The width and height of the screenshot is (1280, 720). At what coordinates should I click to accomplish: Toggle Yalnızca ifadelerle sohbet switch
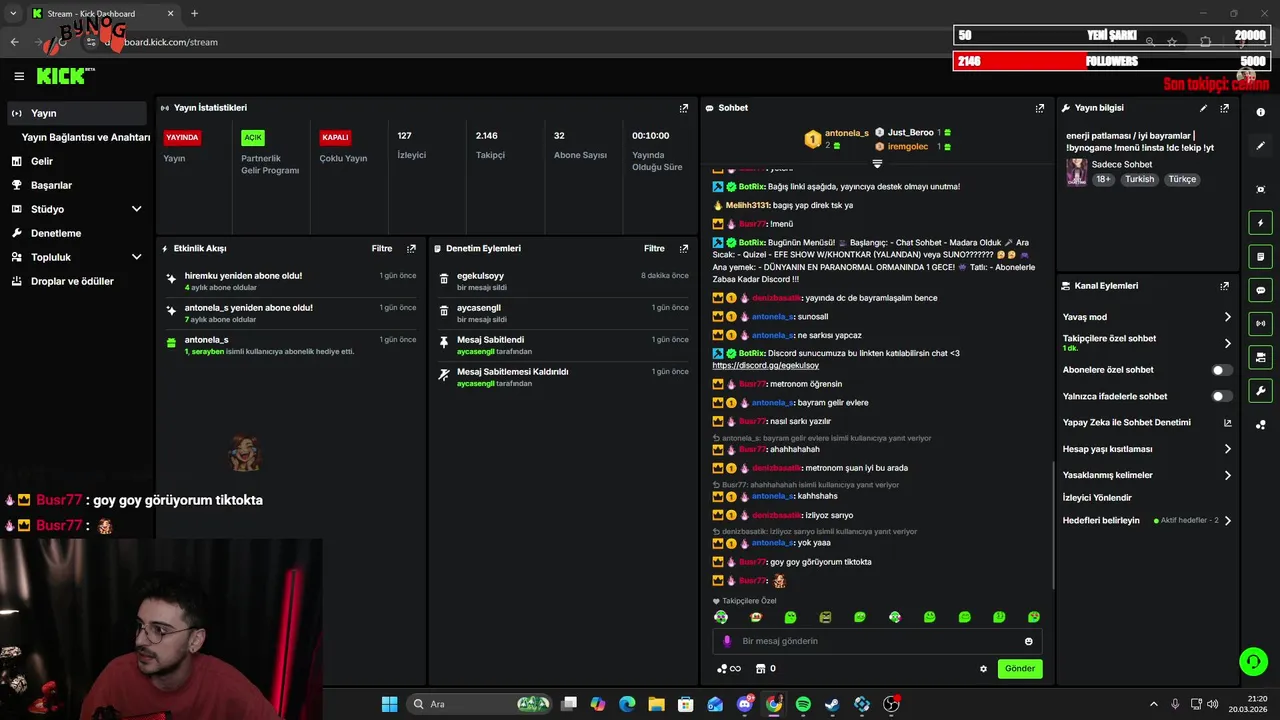1222,396
